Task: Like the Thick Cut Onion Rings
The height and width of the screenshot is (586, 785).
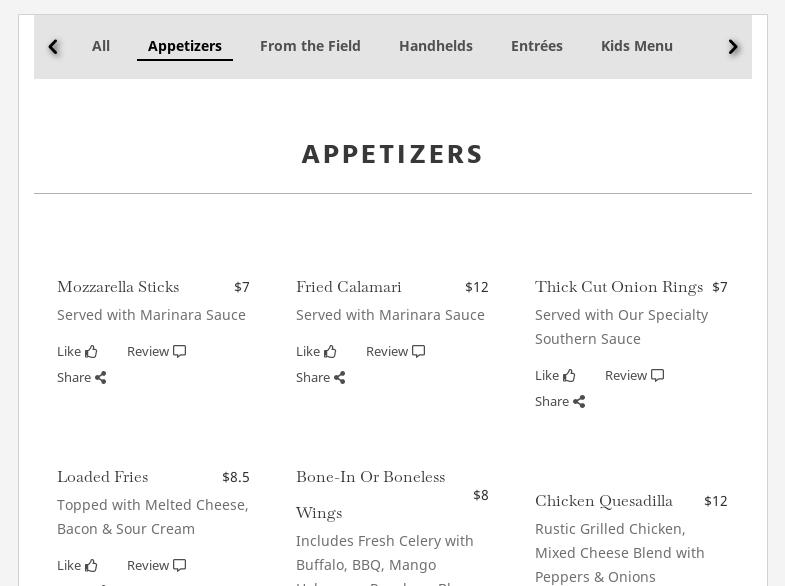Action: click(x=555, y=375)
